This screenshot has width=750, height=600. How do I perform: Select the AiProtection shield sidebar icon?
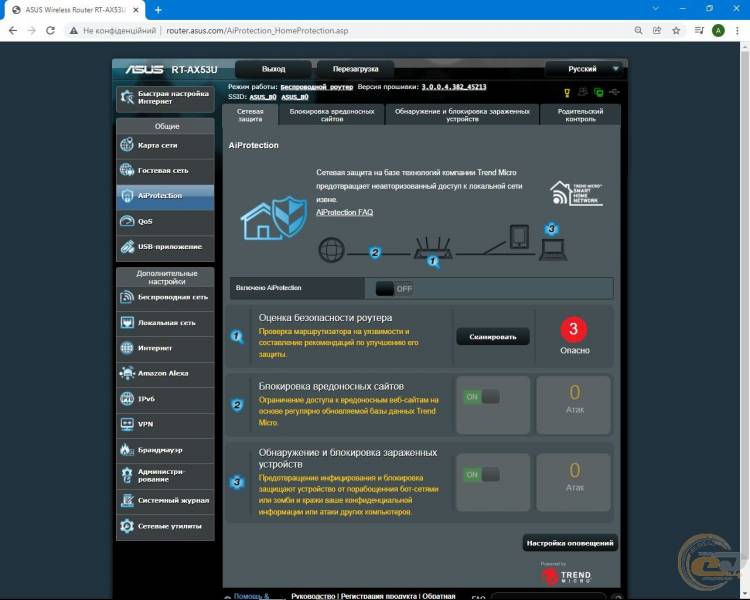click(127, 196)
